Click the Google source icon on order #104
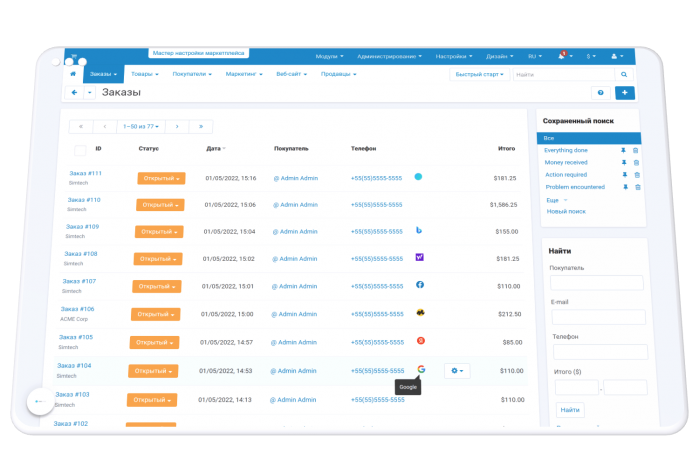The width and height of the screenshot is (700, 466). point(421,369)
